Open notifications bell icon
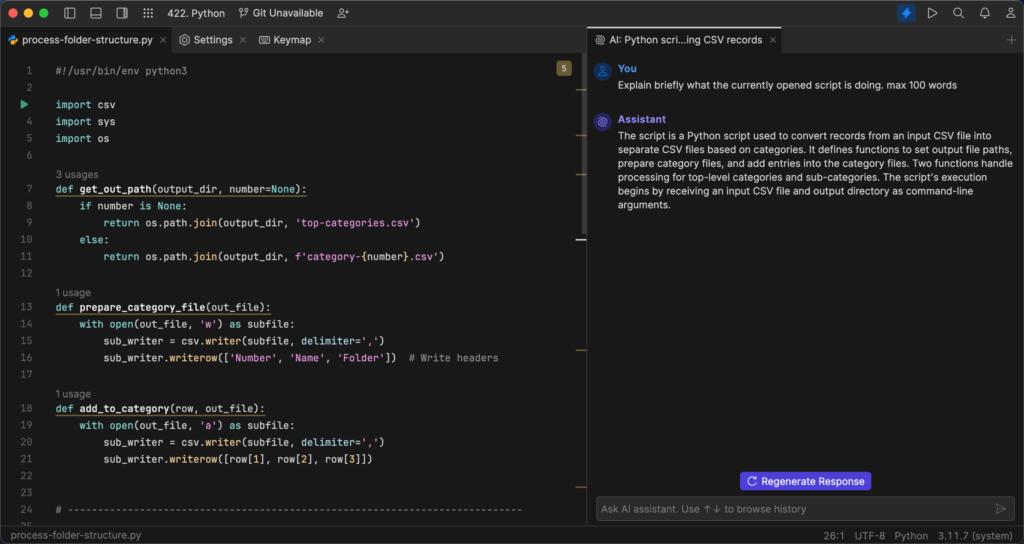This screenshot has width=1024, height=544. [x=984, y=13]
